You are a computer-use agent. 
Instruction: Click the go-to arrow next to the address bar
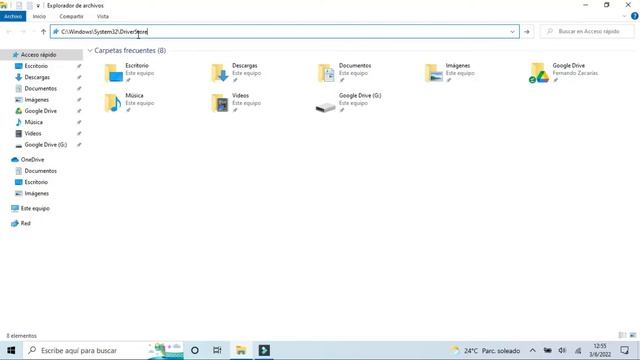click(x=527, y=31)
